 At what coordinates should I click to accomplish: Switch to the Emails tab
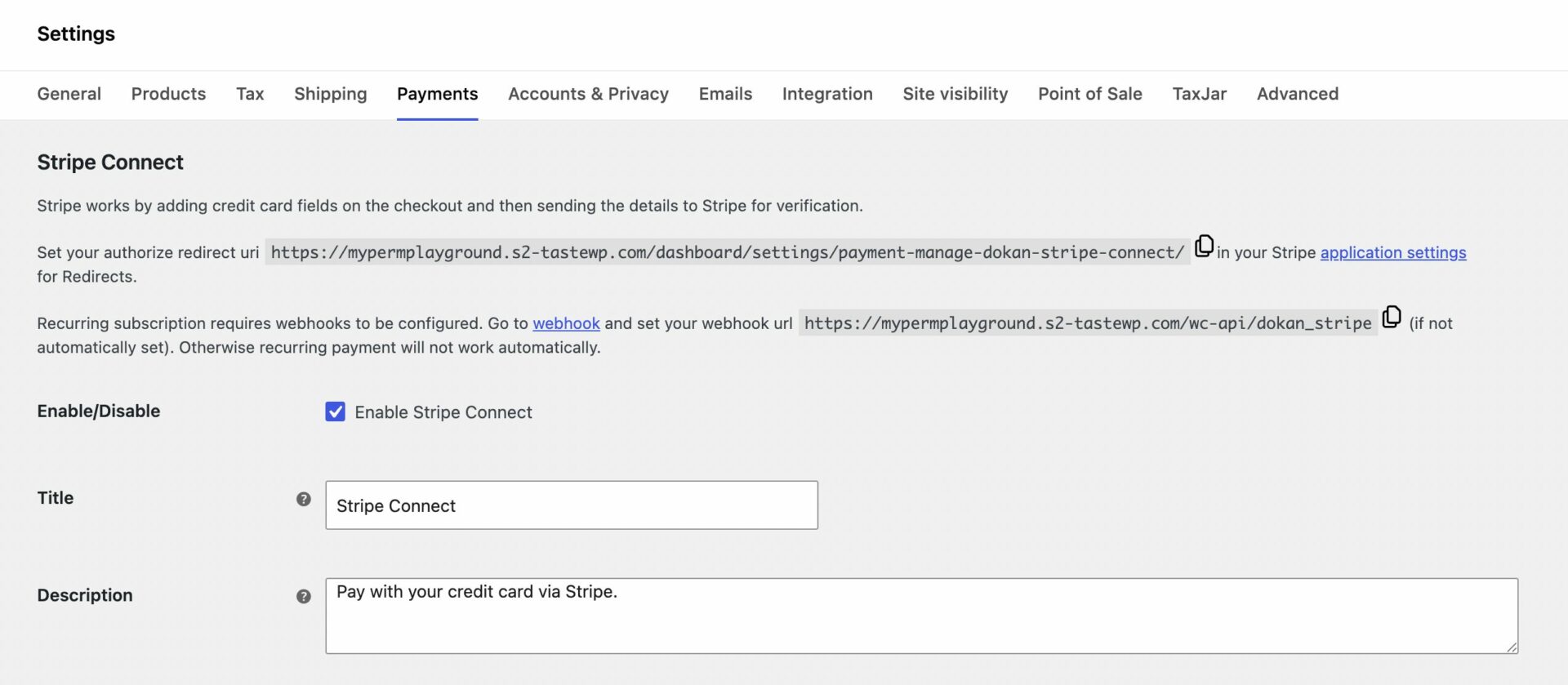pos(725,94)
